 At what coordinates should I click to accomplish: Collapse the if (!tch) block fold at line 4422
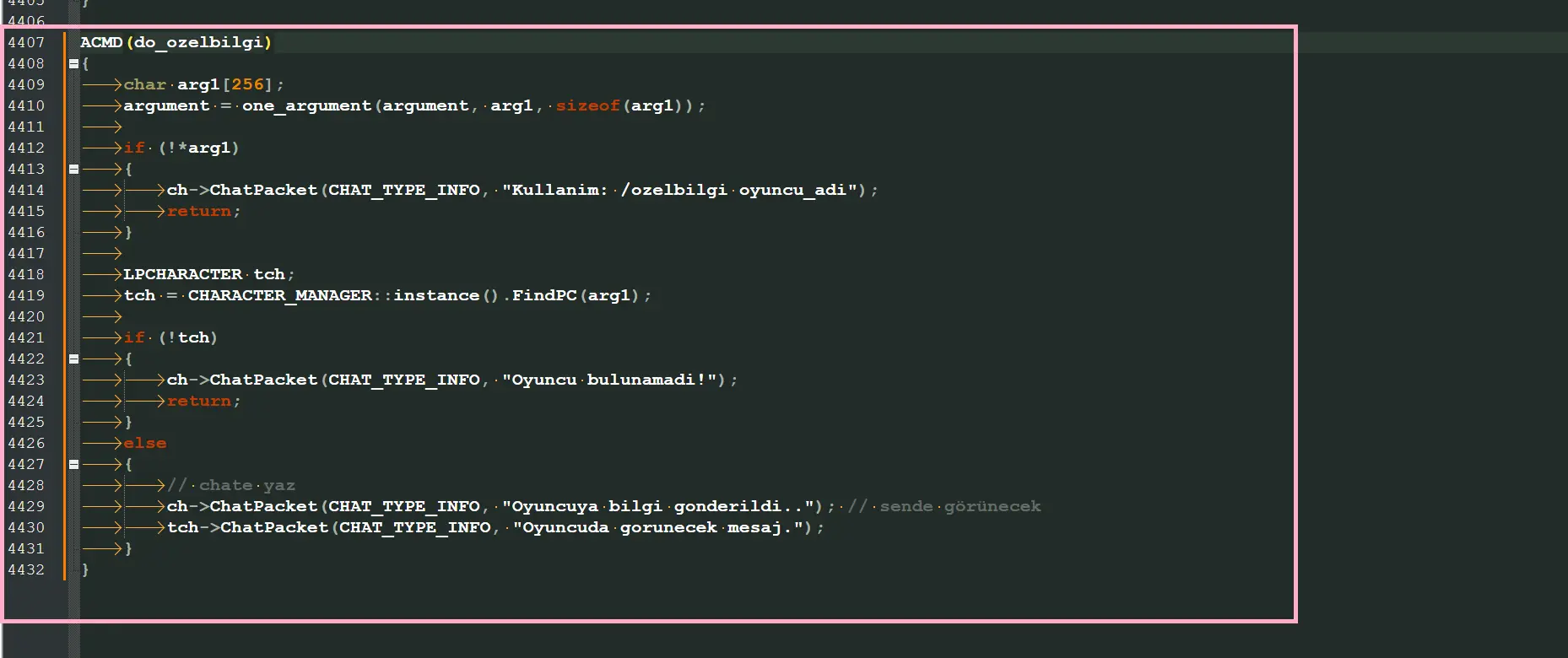pos(73,359)
